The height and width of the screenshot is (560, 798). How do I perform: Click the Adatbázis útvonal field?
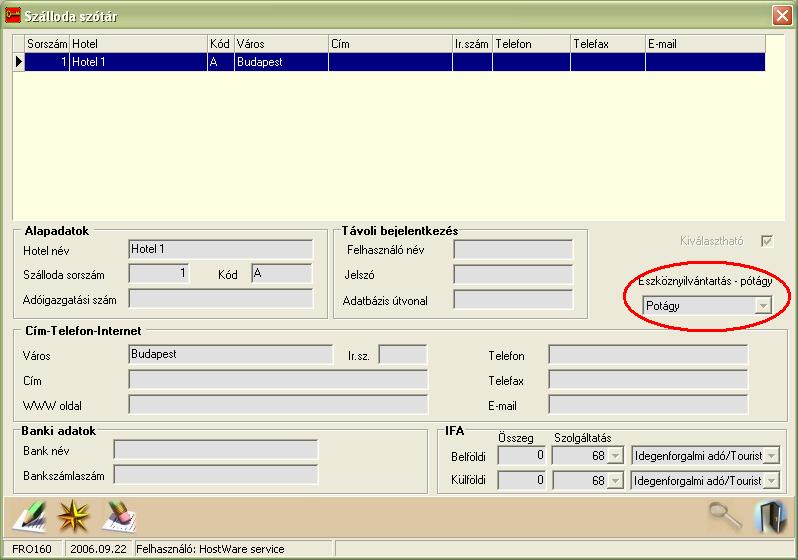tap(513, 299)
